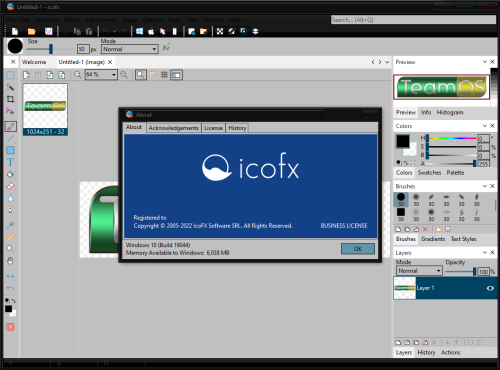Click the Save floppy disk icon
This screenshot has height=370, width=500.
coord(49,31)
